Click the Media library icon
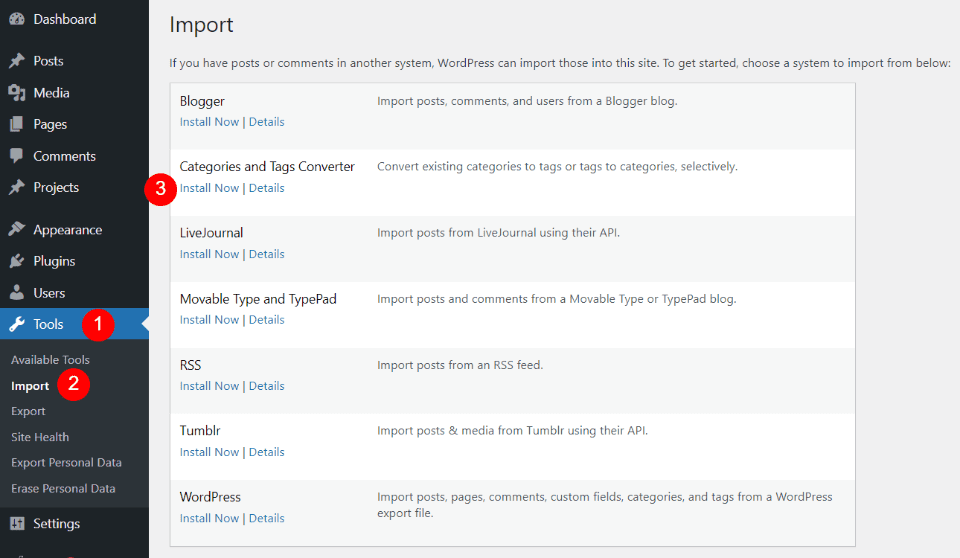 (x=17, y=92)
